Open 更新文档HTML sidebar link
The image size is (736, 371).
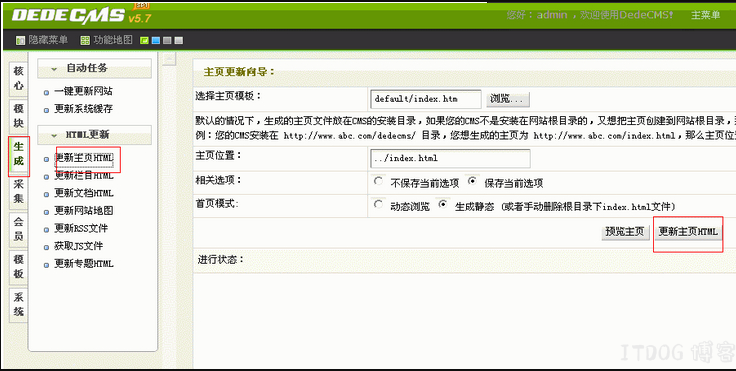tap(84, 193)
